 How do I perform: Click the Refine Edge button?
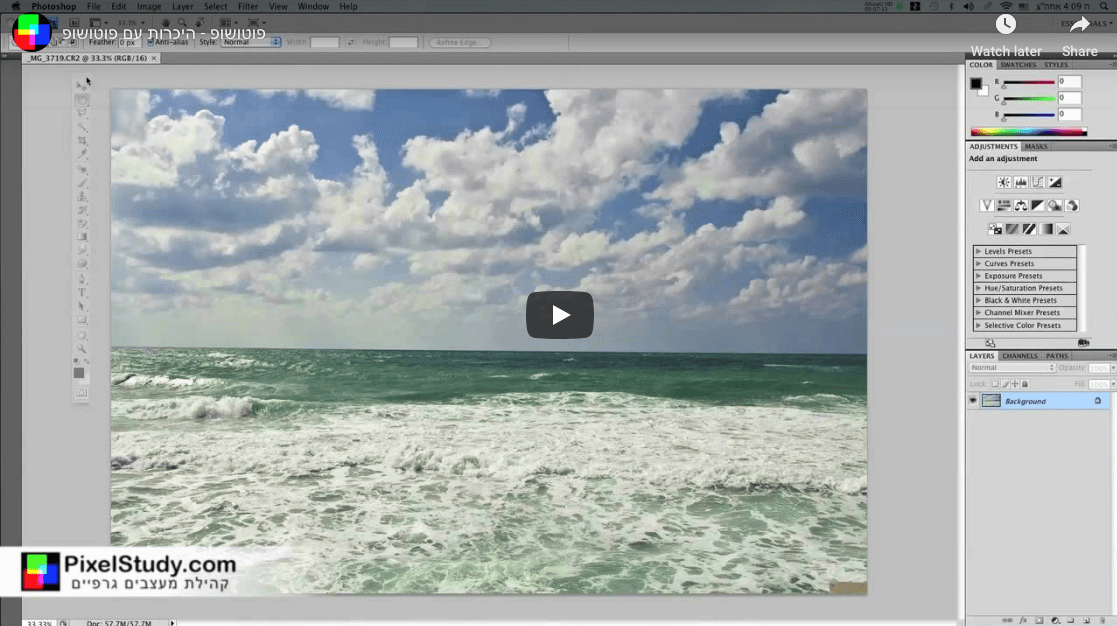459,43
